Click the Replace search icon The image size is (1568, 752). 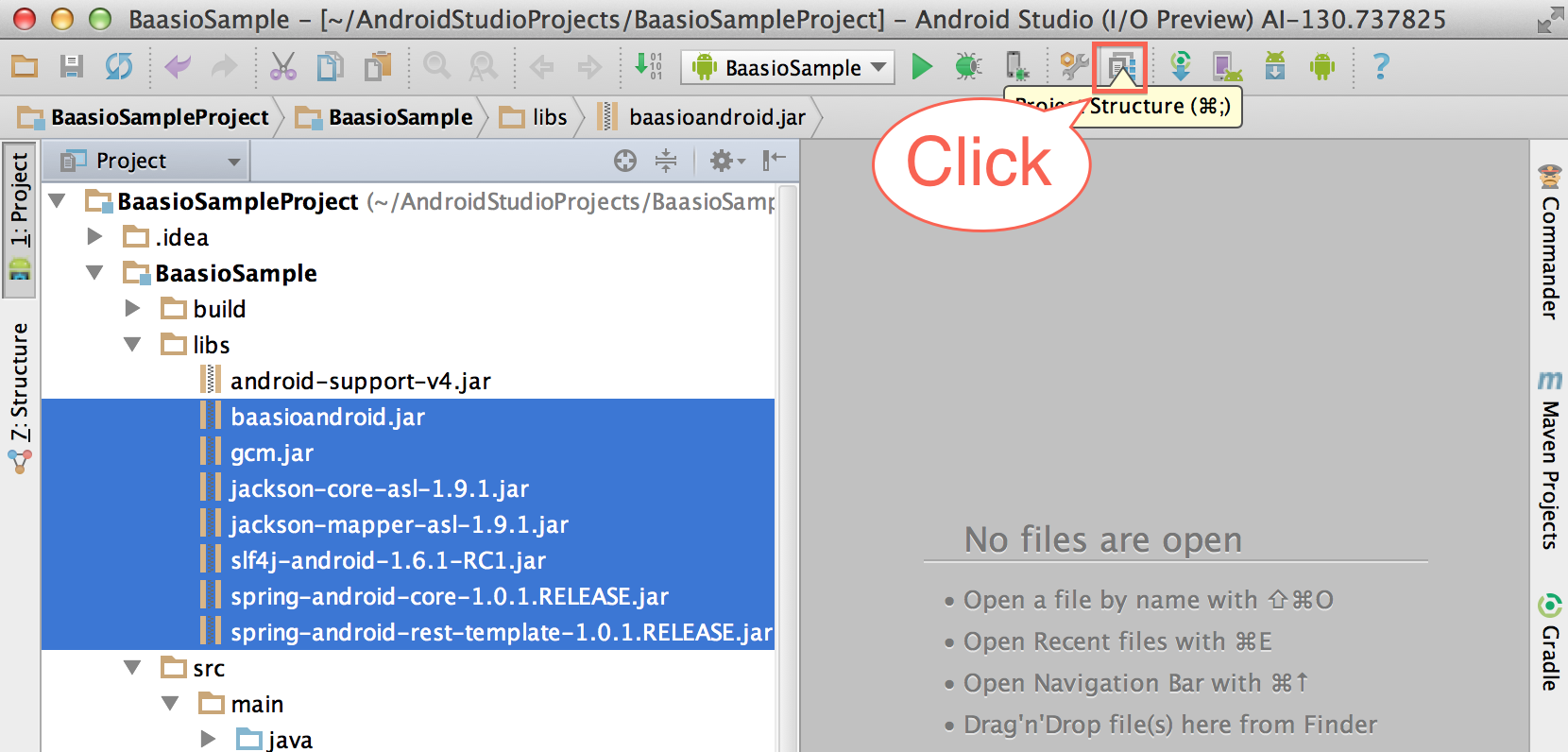pyautogui.click(x=483, y=67)
